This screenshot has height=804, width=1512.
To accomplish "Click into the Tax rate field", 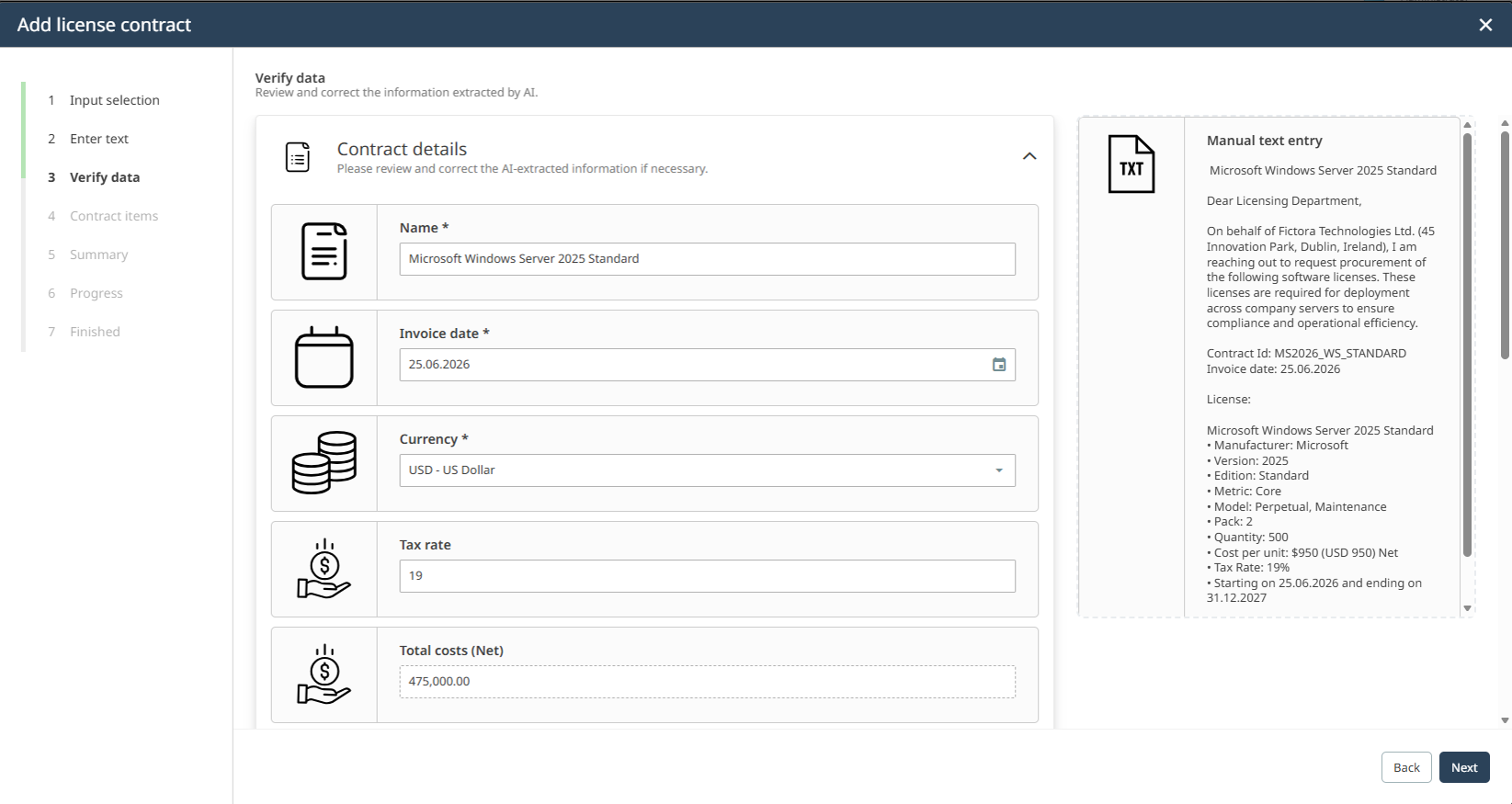I will pos(707,576).
